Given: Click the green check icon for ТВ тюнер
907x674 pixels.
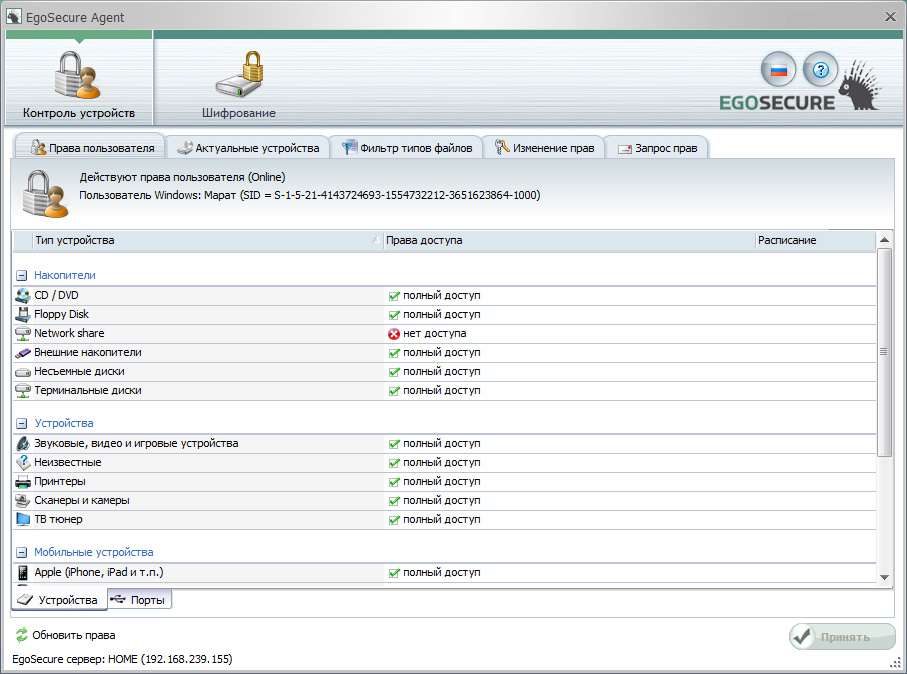Looking at the screenshot, I should 394,520.
